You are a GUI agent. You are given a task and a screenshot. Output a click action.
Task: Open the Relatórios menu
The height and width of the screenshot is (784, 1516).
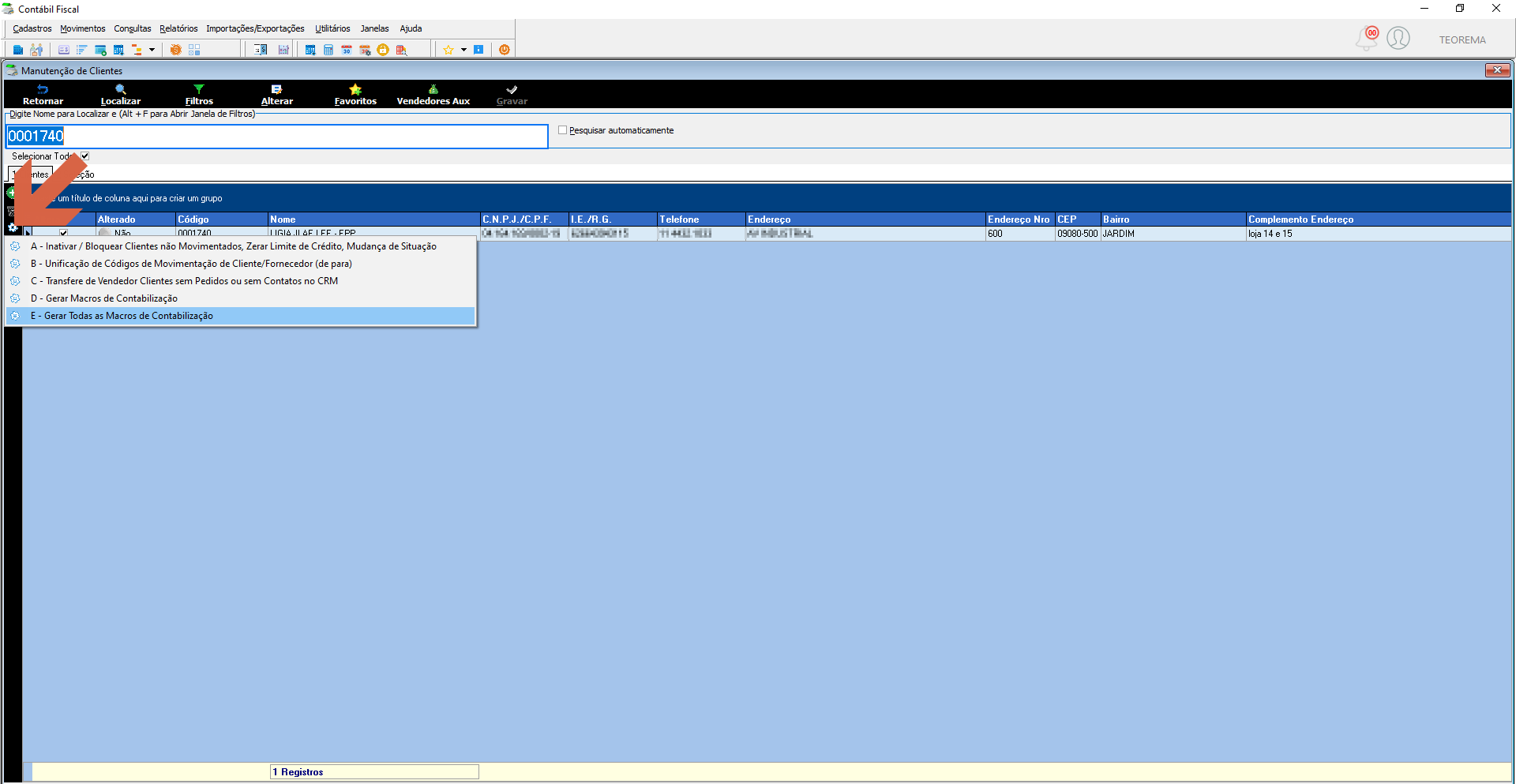coord(178,28)
